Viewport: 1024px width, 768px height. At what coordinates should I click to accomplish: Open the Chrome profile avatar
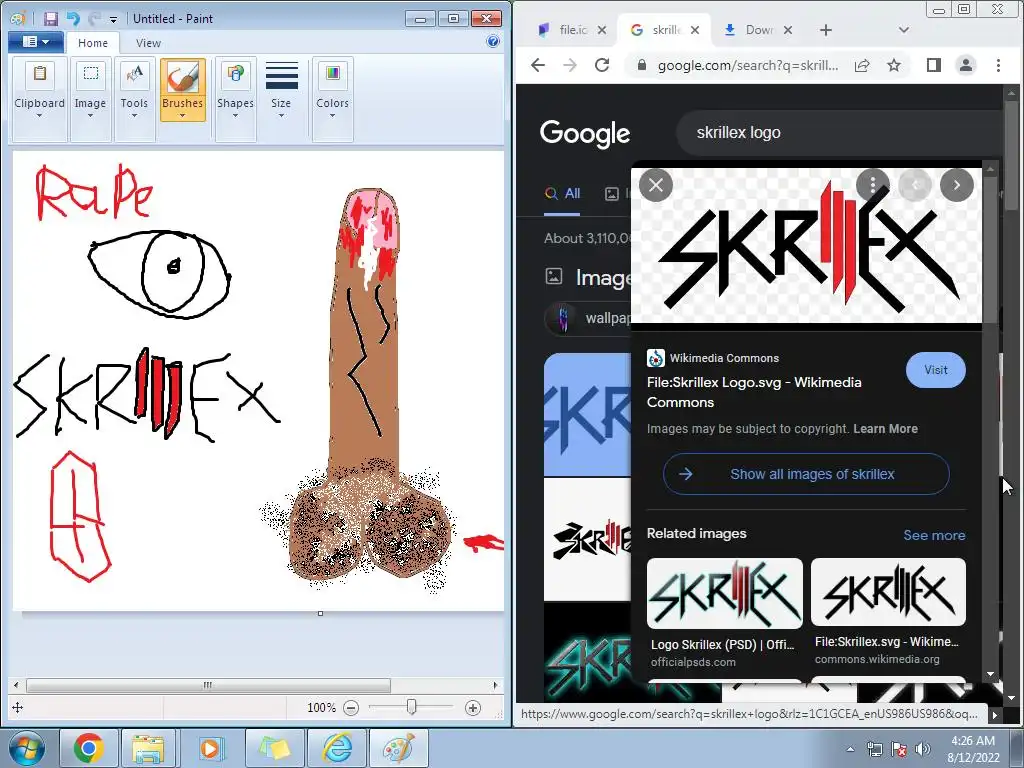pyautogui.click(x=966, y=65)
